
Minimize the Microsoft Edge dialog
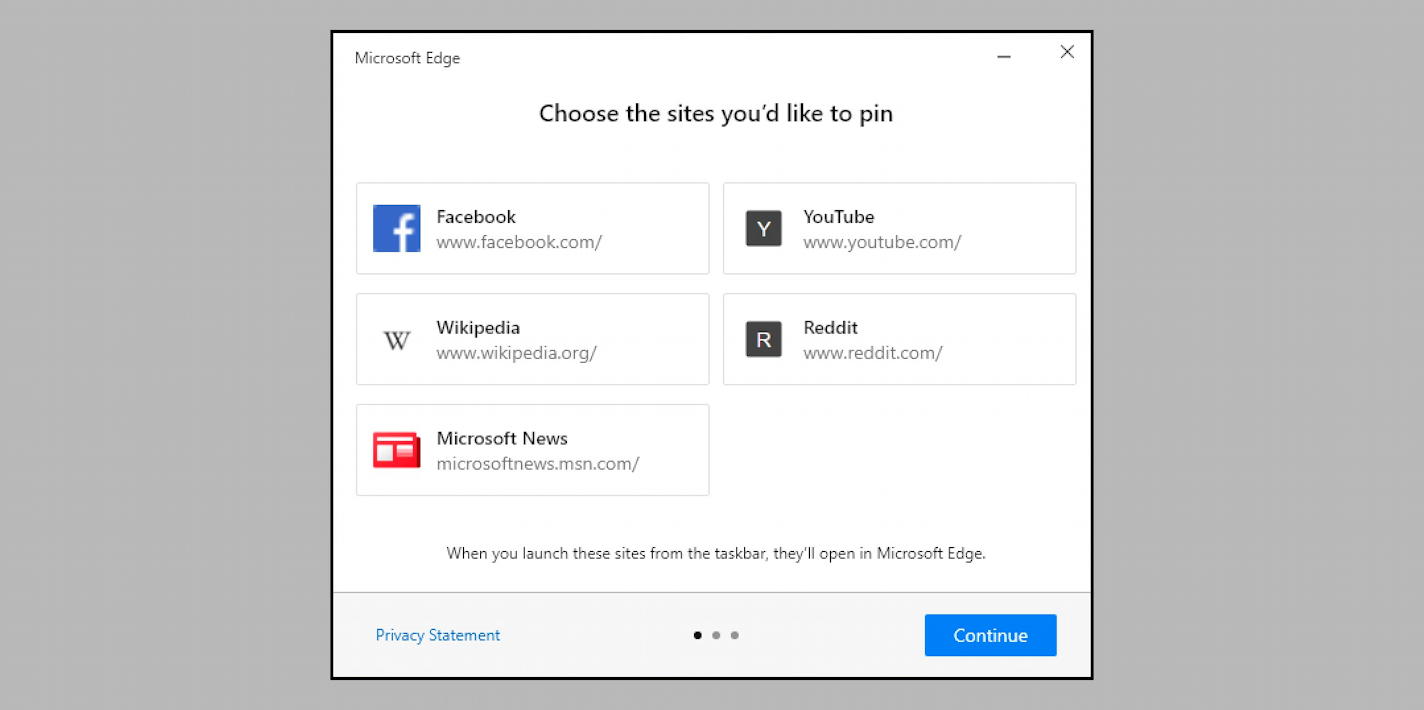point(1004,57)
